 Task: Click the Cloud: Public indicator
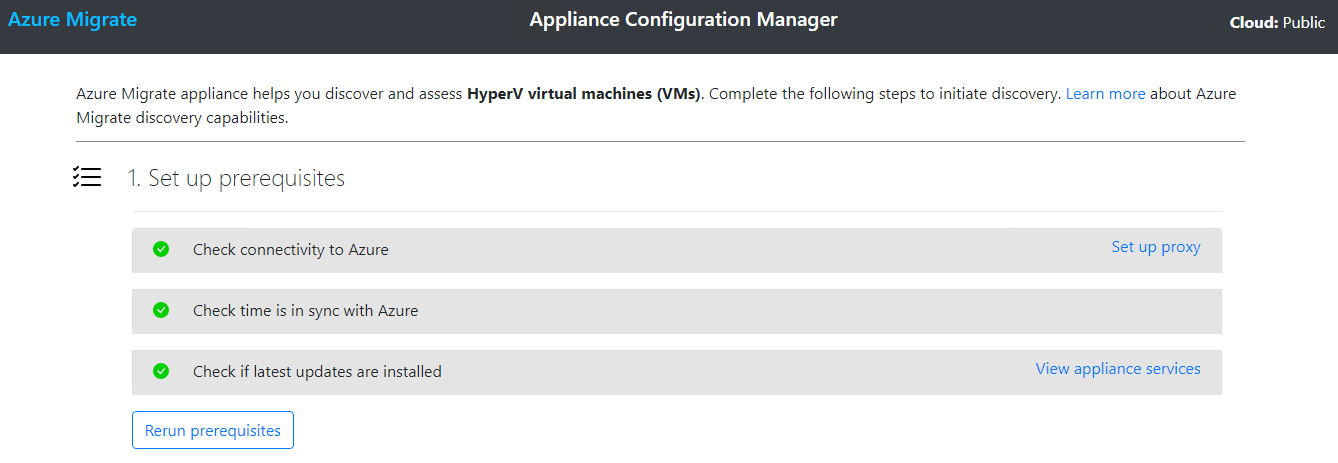pyautogui.click(x=1276, y=23)
